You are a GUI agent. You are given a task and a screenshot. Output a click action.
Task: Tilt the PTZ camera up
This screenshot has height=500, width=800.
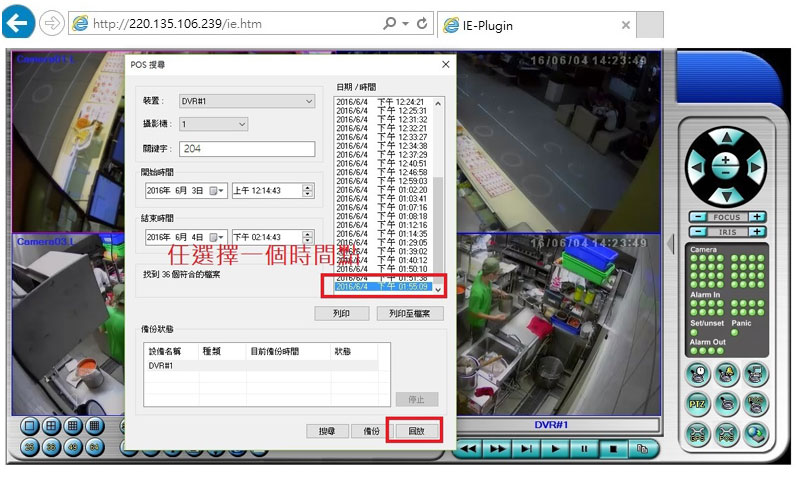726,137
